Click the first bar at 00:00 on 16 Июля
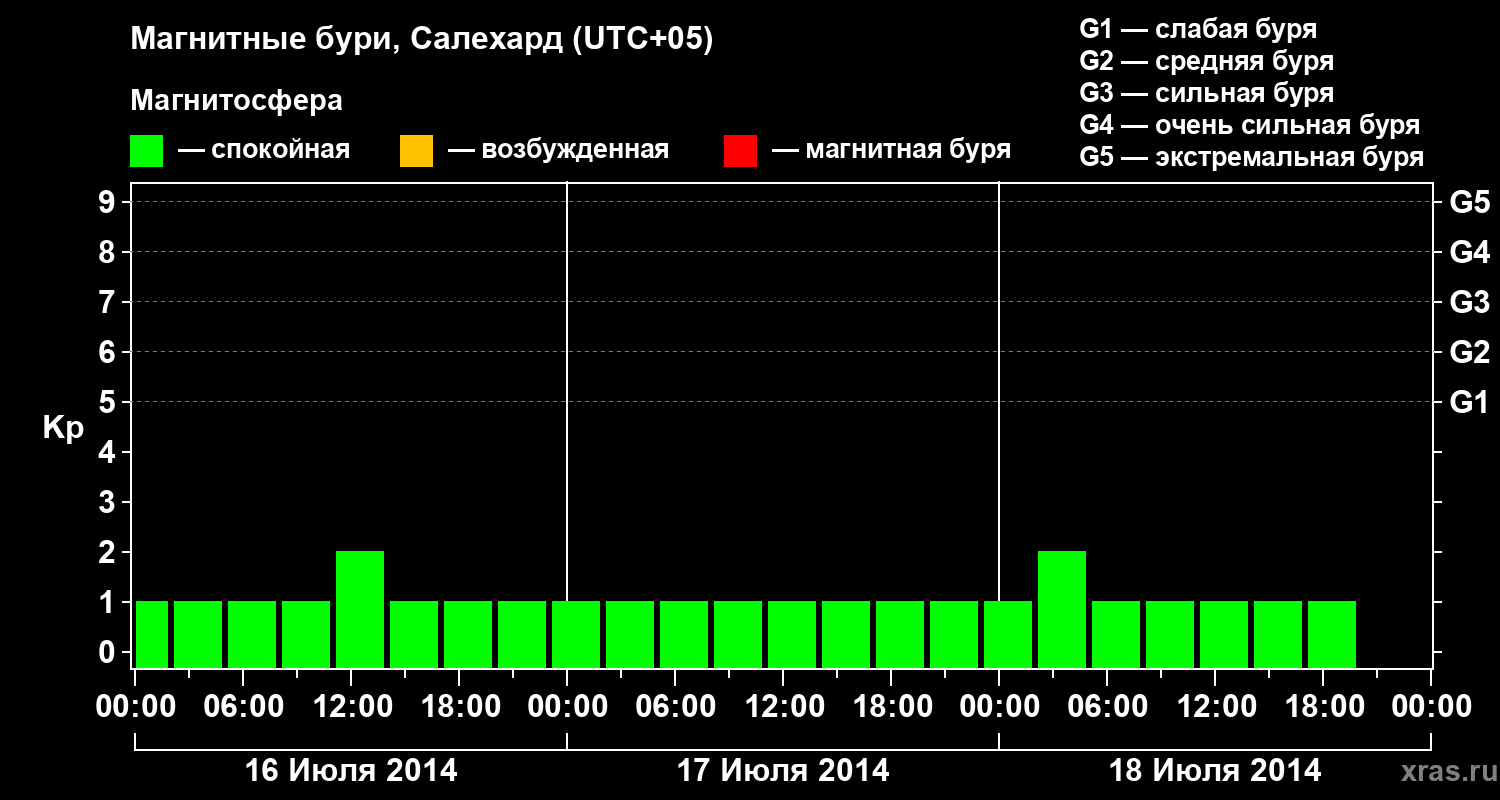Viewport: 1500px width, 800px height. [x=152, y=634]
